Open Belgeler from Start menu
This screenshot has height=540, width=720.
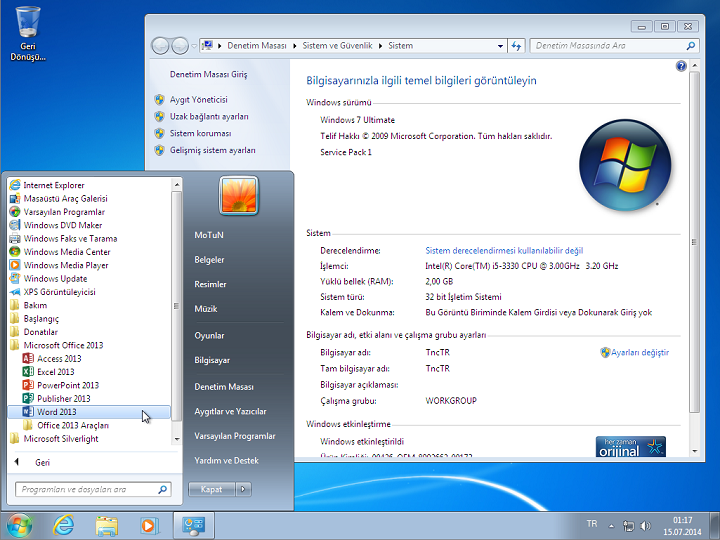(209, 259)
